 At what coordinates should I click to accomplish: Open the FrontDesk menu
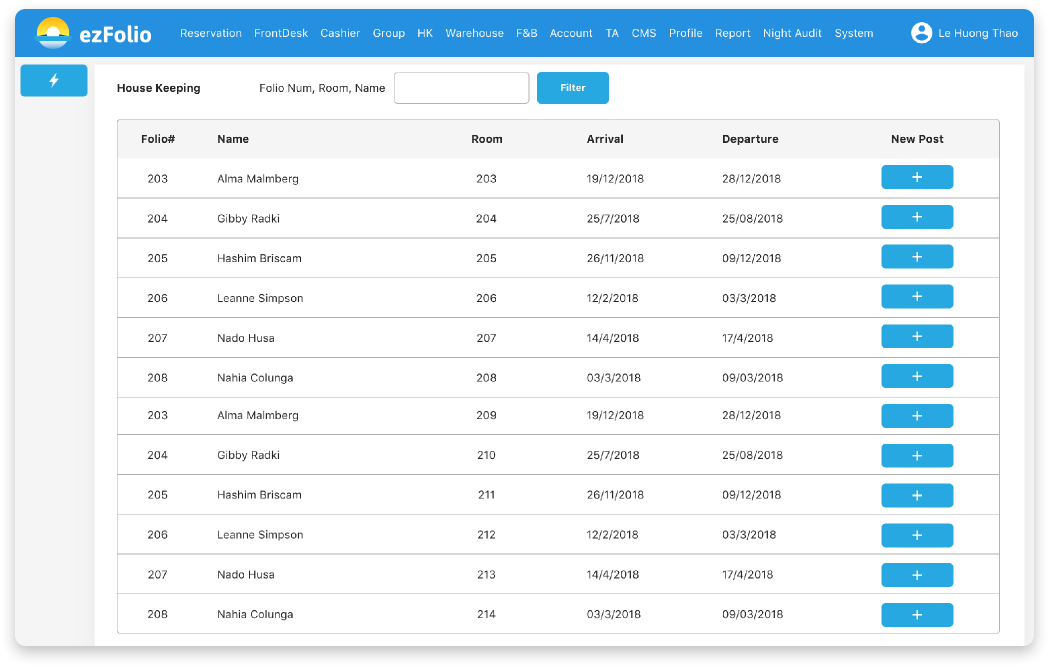point(281,33)
